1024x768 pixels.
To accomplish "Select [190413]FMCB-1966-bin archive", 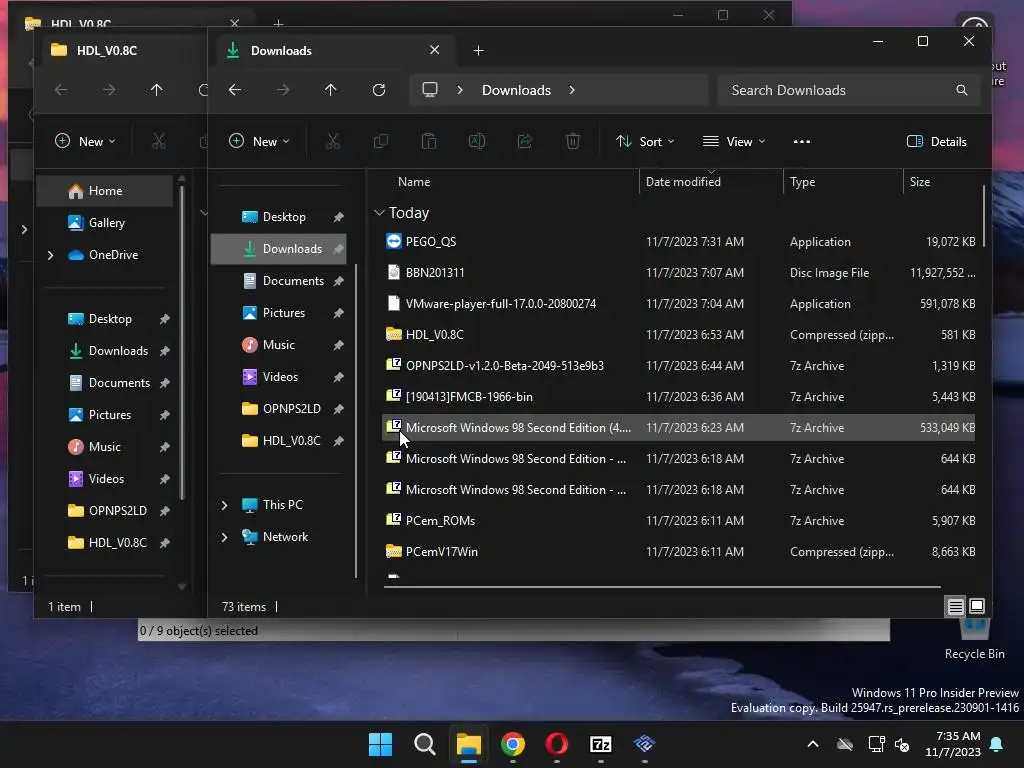I will [x=679, y=396].
